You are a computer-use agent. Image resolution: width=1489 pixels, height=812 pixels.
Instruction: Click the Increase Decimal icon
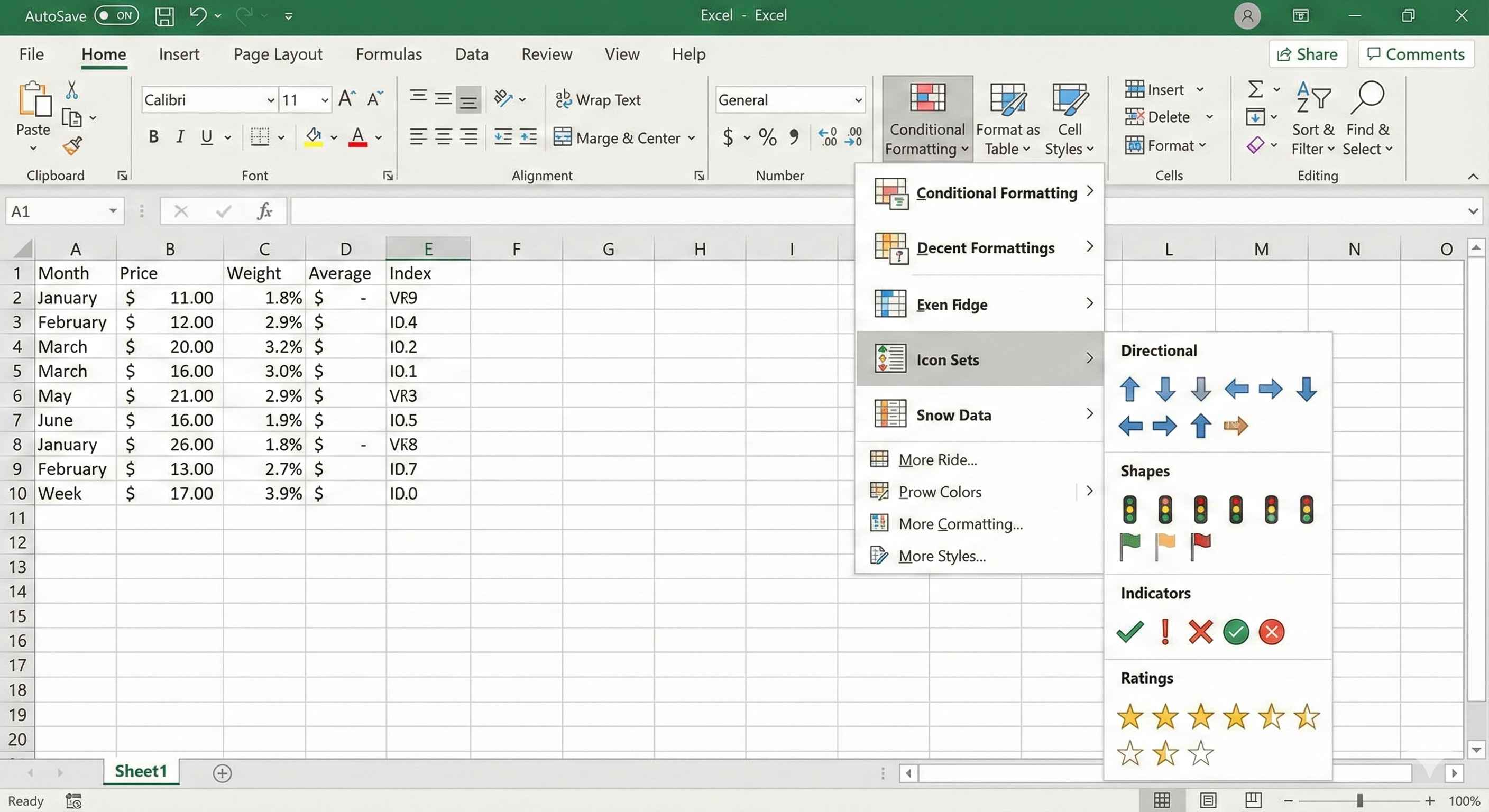[x=826, y=137]
